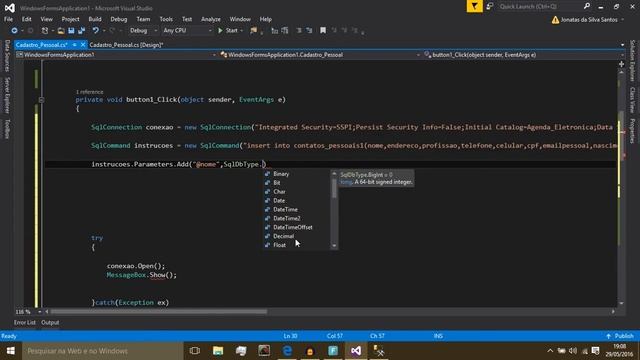The image size is (640, 360).
Task: Open the File menu
Action: (8, 19)
